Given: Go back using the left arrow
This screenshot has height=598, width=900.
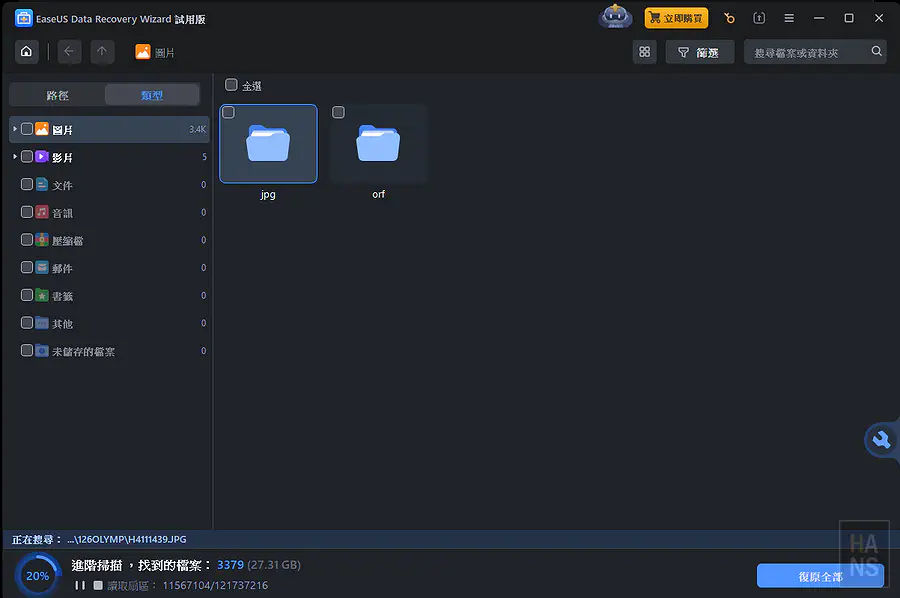Looking at the screenshot, I should (69, 52).
